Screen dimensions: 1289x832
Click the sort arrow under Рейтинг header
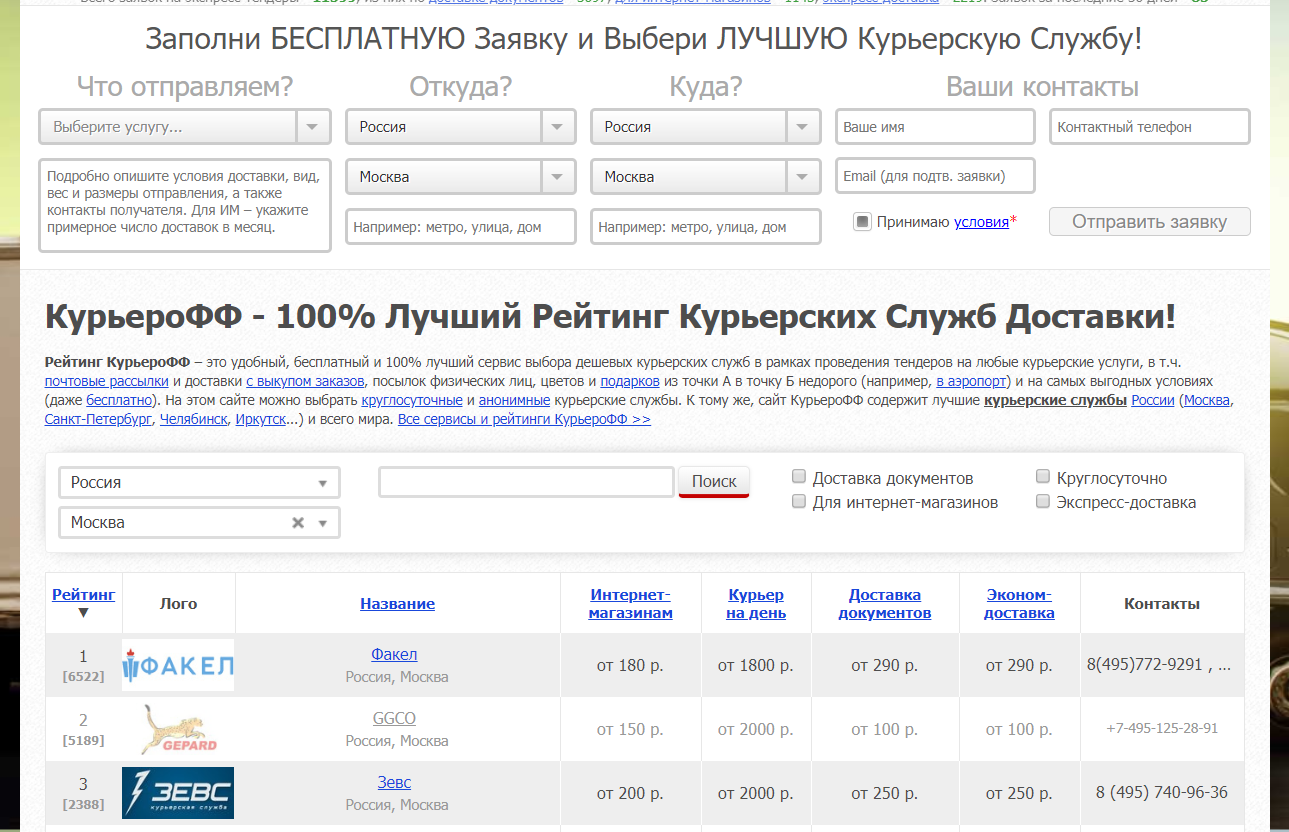click(x=84, y=613)
